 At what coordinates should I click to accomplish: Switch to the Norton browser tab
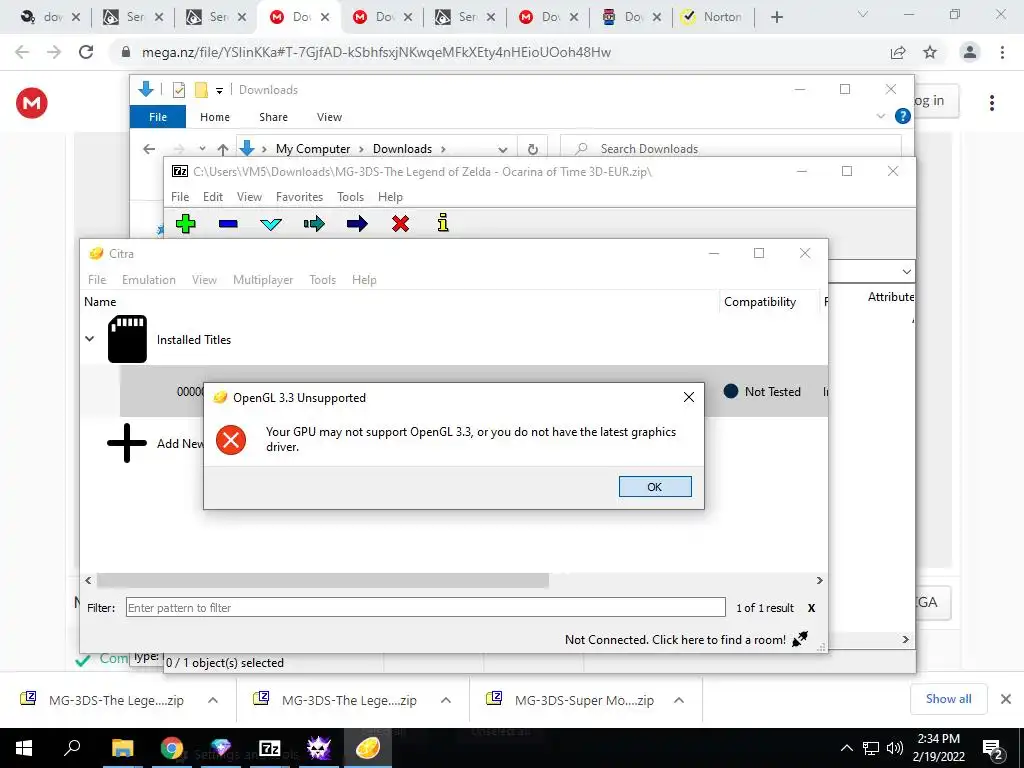coord(712,17)
